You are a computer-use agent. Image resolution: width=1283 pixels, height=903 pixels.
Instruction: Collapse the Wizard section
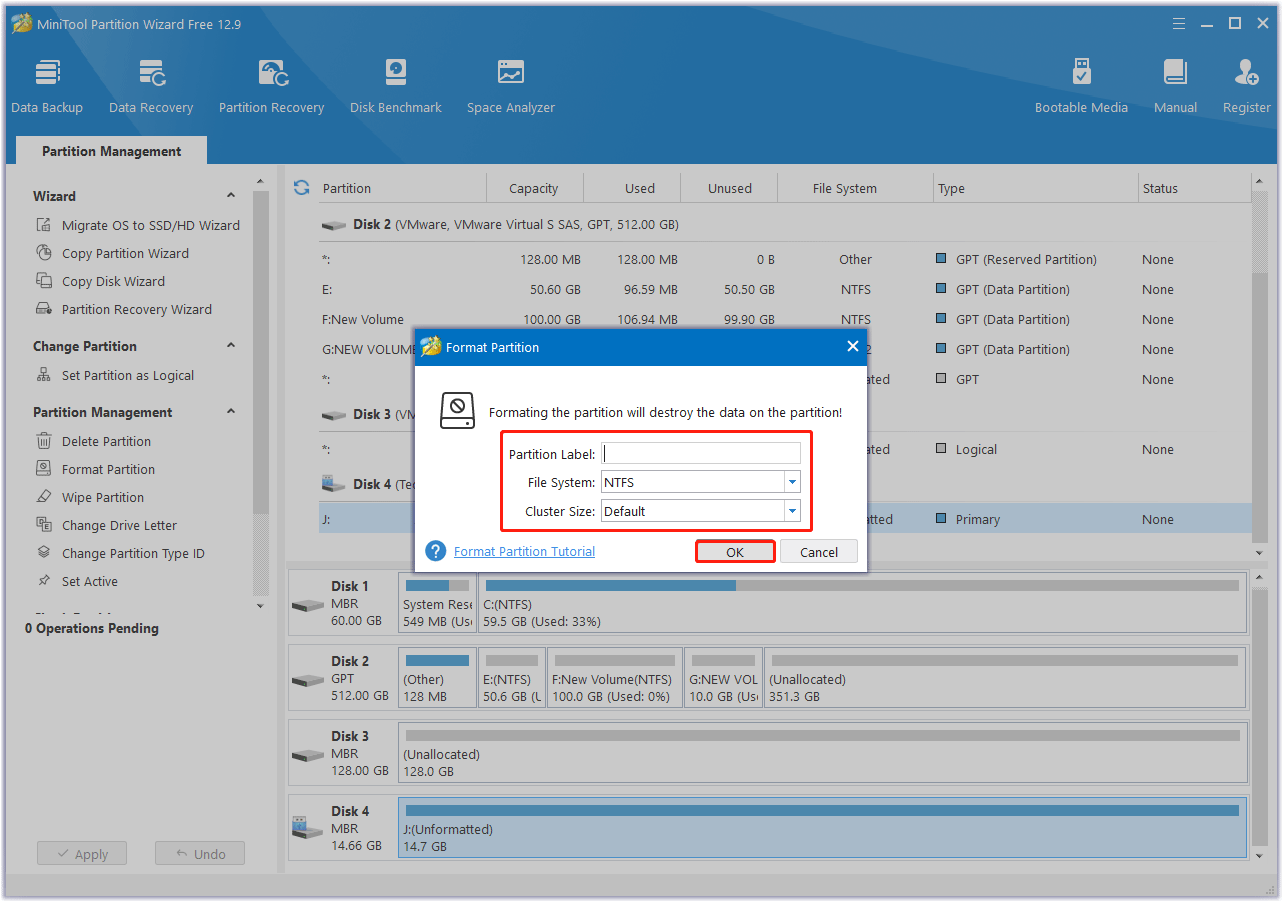[x=231, y=196]
